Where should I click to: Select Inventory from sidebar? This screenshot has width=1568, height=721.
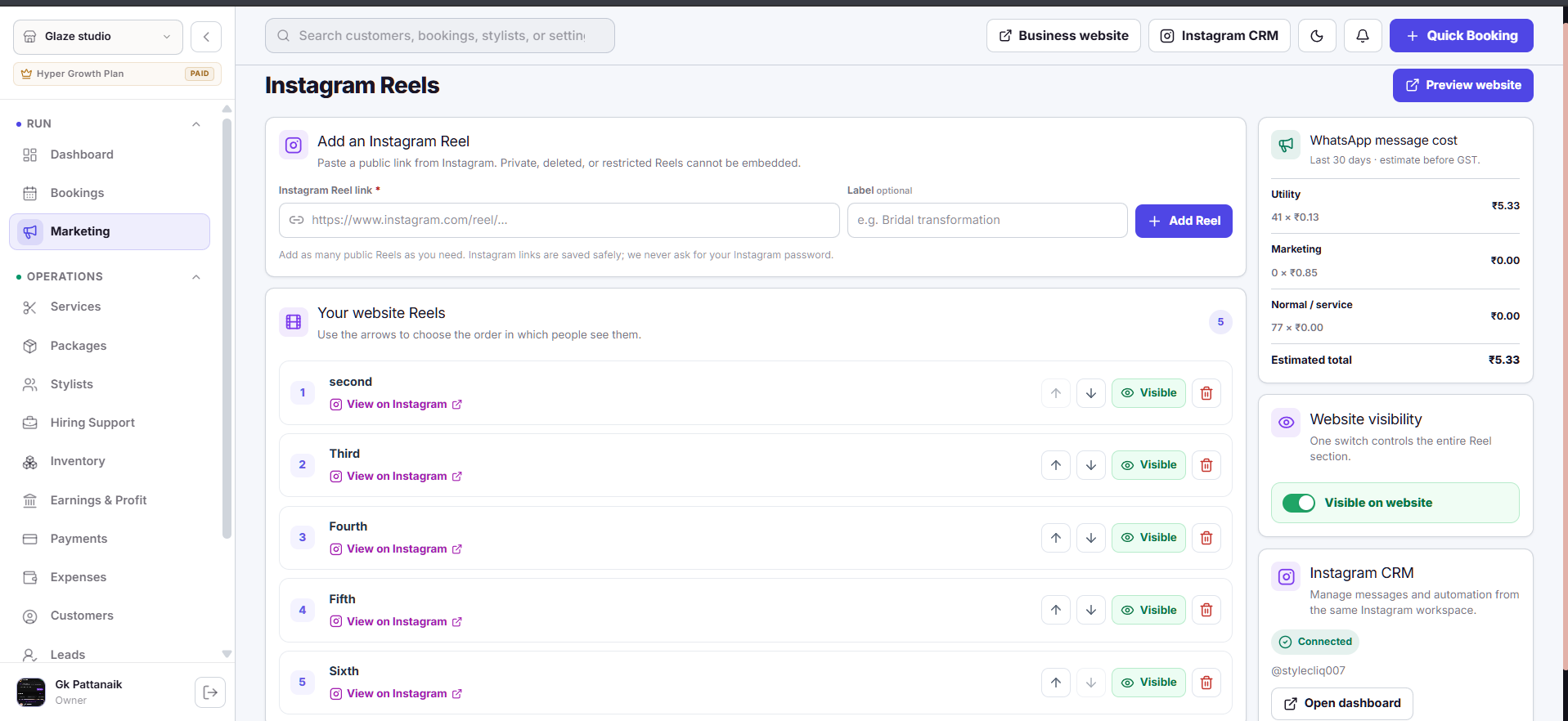tap(110, 461)
